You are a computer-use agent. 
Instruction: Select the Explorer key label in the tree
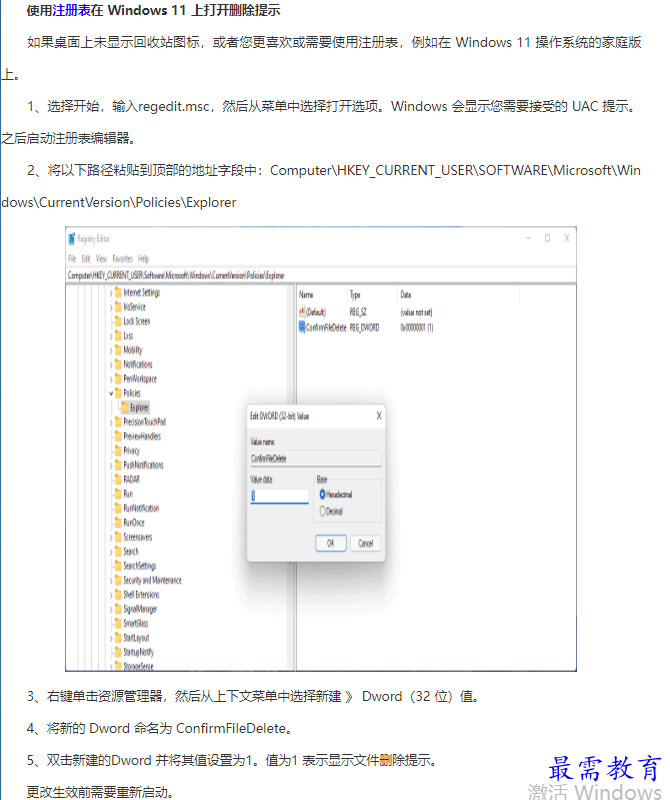139,407
